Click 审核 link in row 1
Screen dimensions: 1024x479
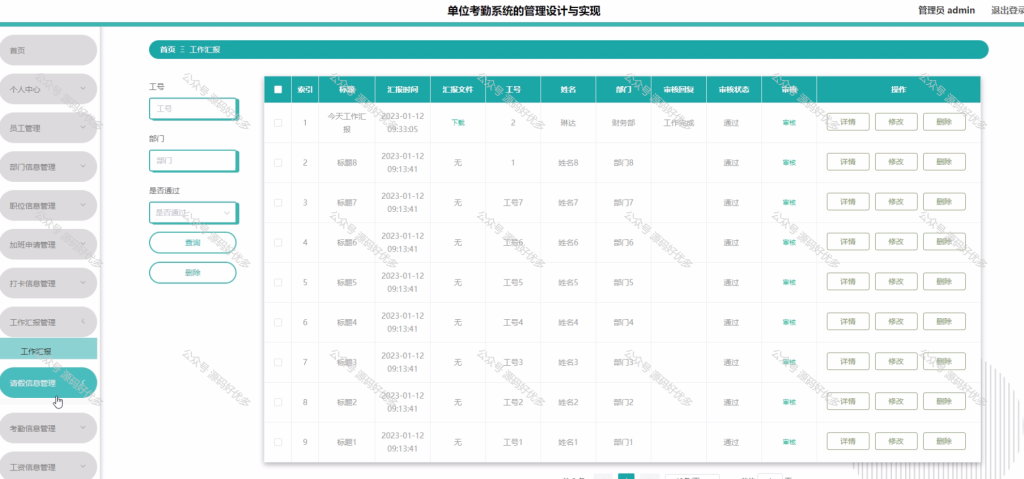[789, 122]
